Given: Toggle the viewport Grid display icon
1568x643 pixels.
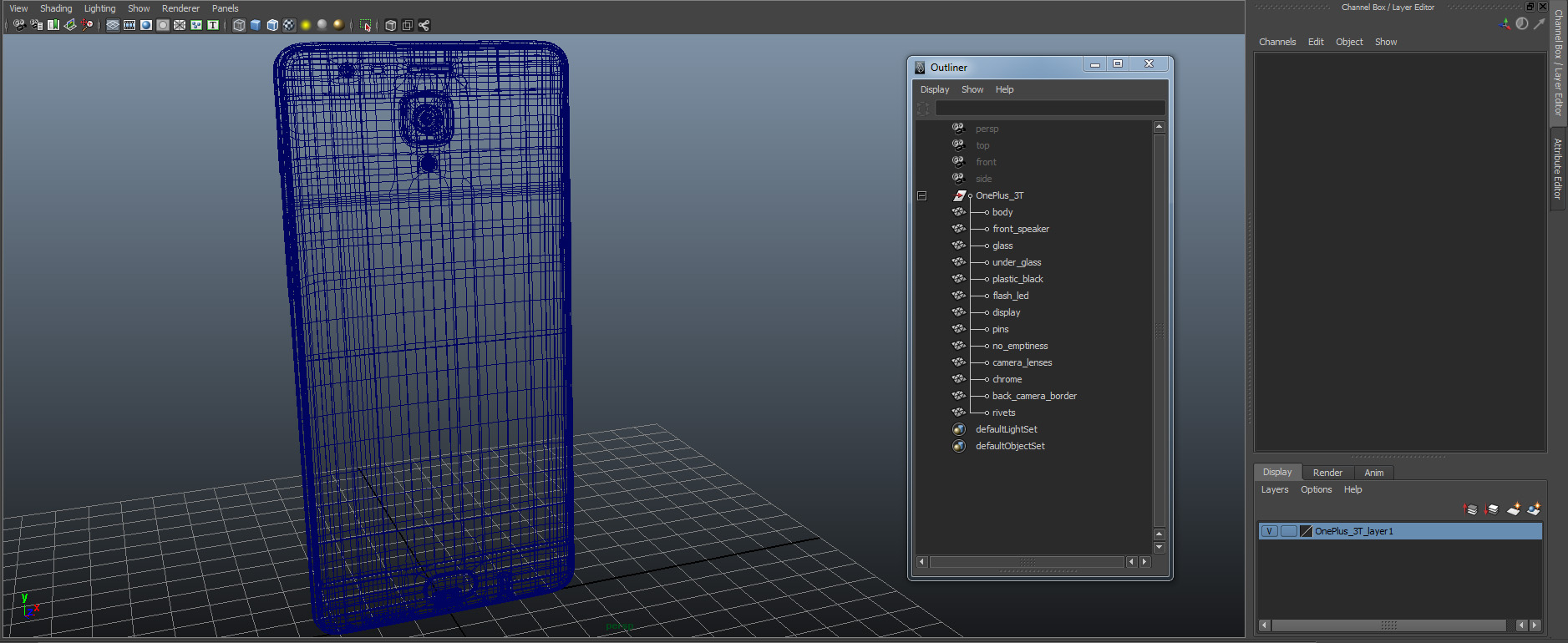Looking at the screenshot, I should tap(113, 25).
